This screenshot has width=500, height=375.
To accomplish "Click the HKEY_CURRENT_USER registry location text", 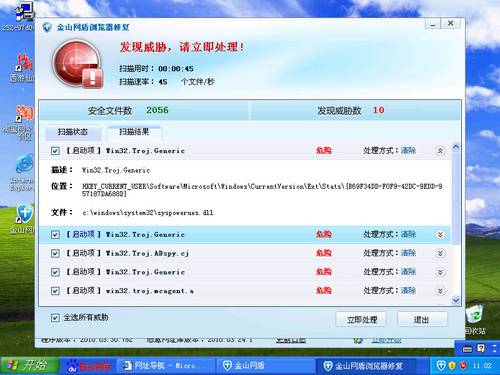I will pos(262,190).
